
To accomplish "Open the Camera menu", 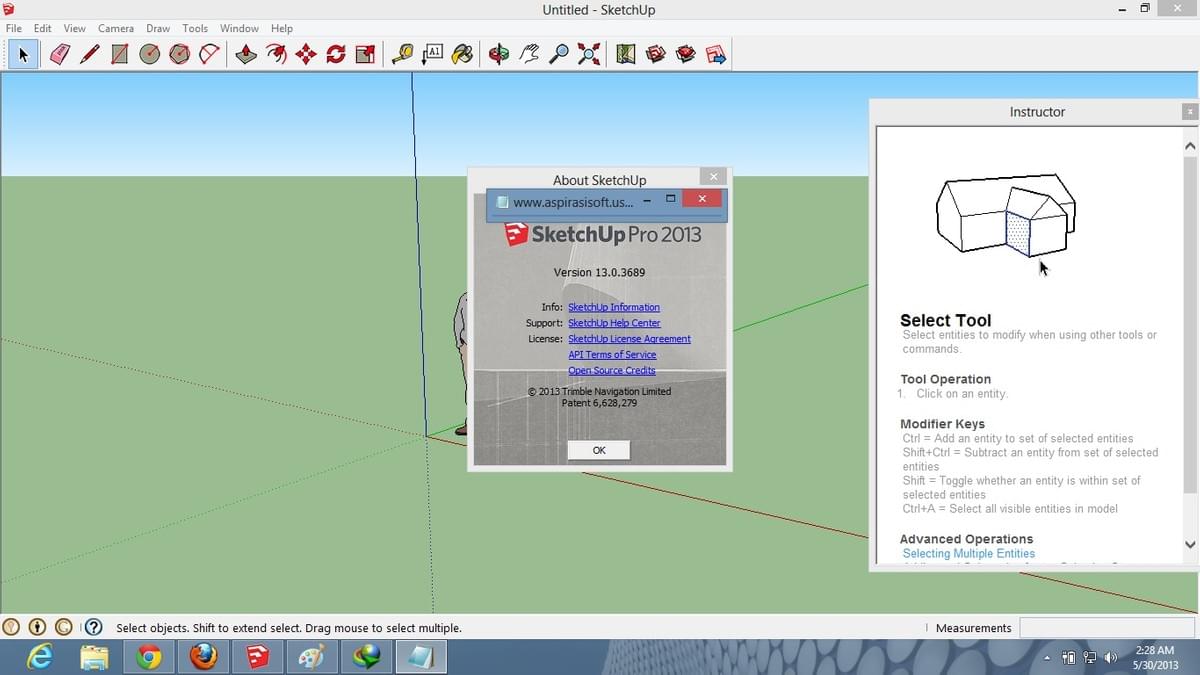I will (x=116, y=28).
